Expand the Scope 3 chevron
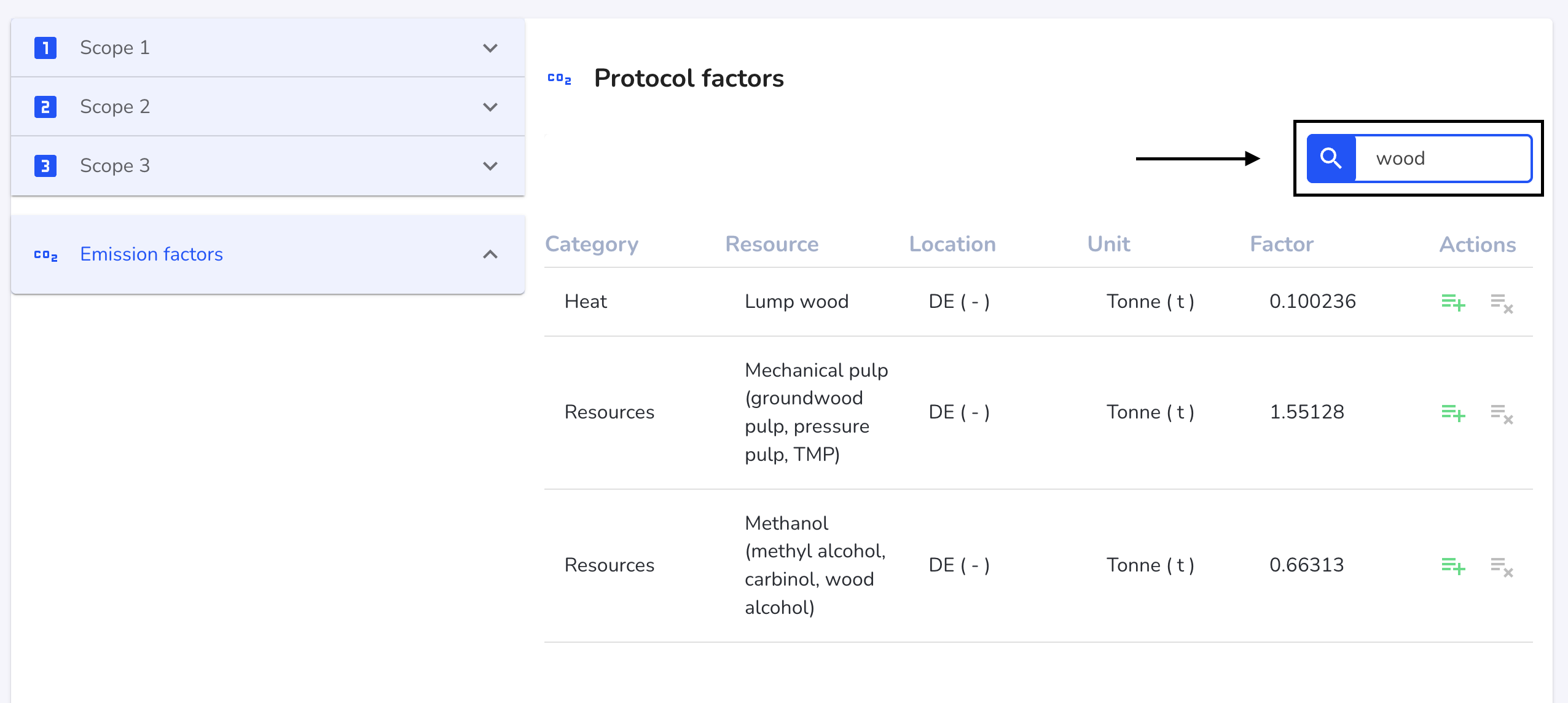 pos(490,166)
